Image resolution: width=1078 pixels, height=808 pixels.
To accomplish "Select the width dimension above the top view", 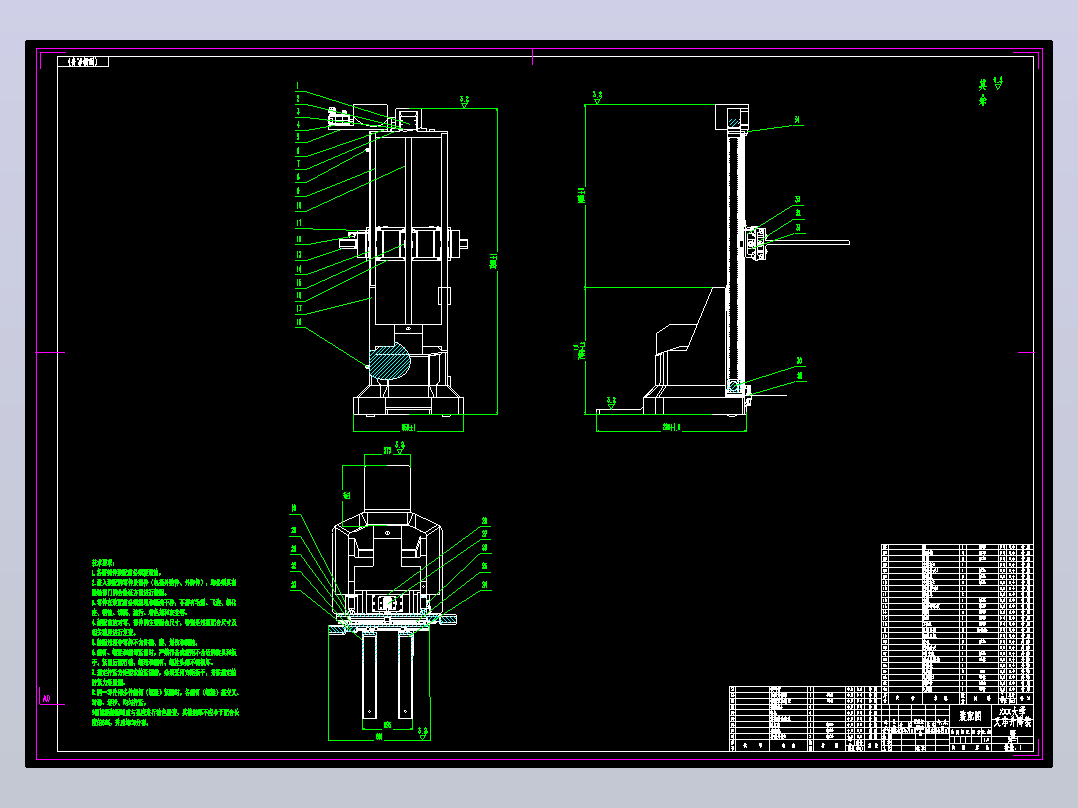I will point(387,451).
